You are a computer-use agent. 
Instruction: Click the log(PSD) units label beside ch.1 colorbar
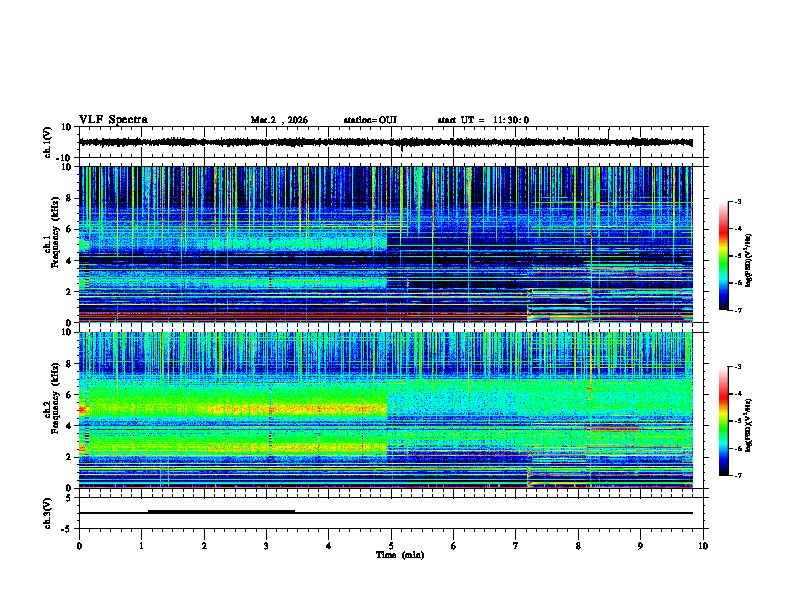[x=749, y=261]
